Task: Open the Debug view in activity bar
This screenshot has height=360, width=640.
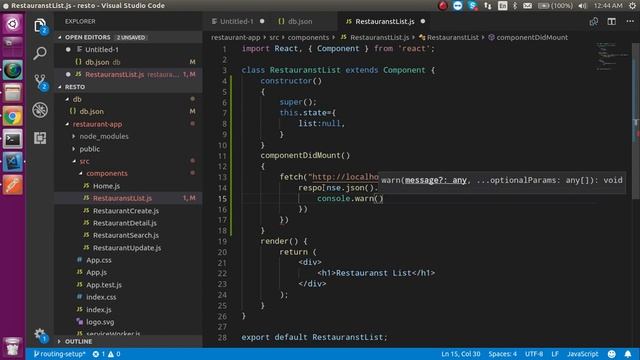Action: [40, 110]
